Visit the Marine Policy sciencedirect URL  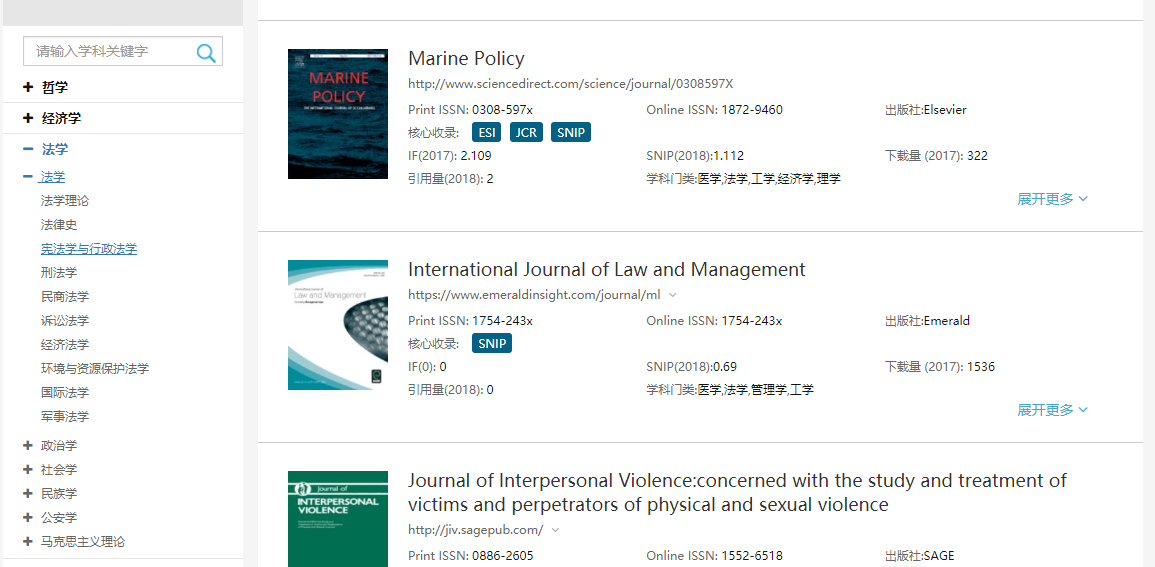coord(571,83)
